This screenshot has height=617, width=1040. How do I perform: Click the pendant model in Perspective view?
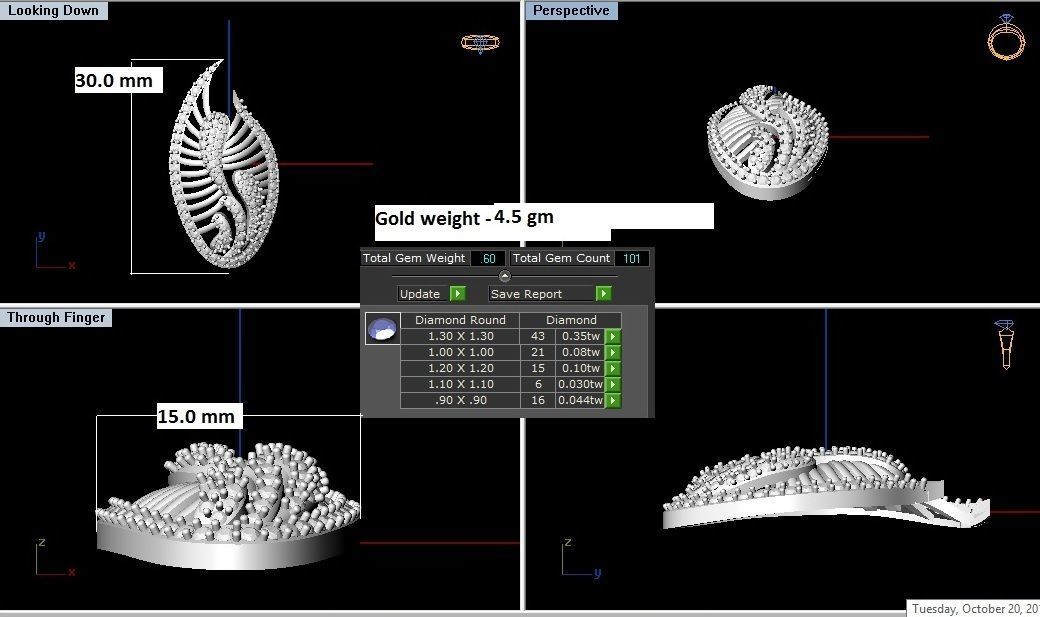(767, 141)
